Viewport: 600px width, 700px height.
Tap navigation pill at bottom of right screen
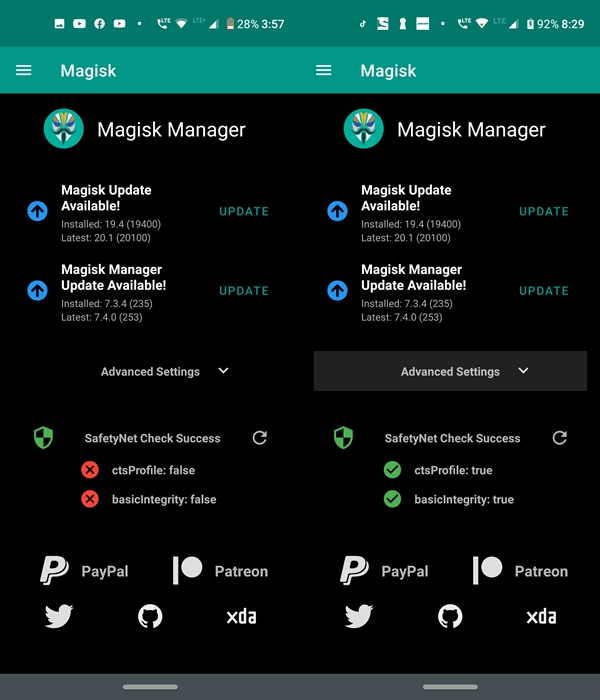pos(450,687)
